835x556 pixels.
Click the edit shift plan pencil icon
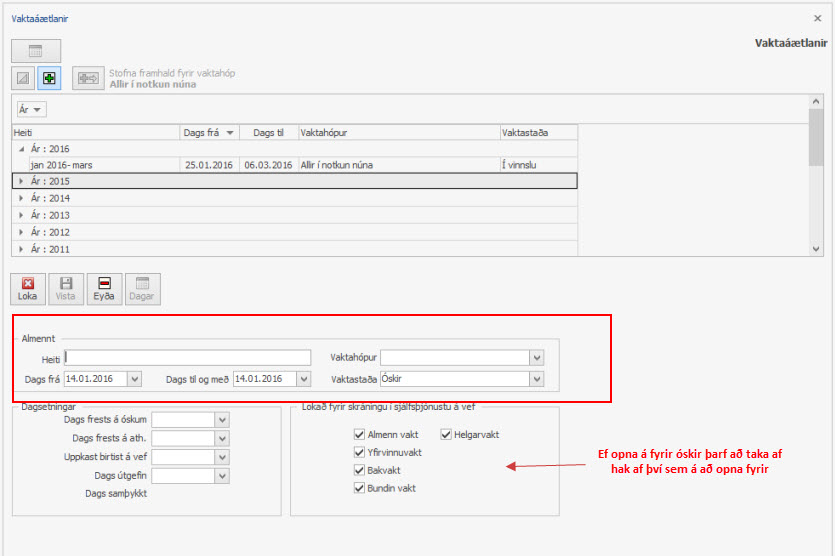coord(23,78)
